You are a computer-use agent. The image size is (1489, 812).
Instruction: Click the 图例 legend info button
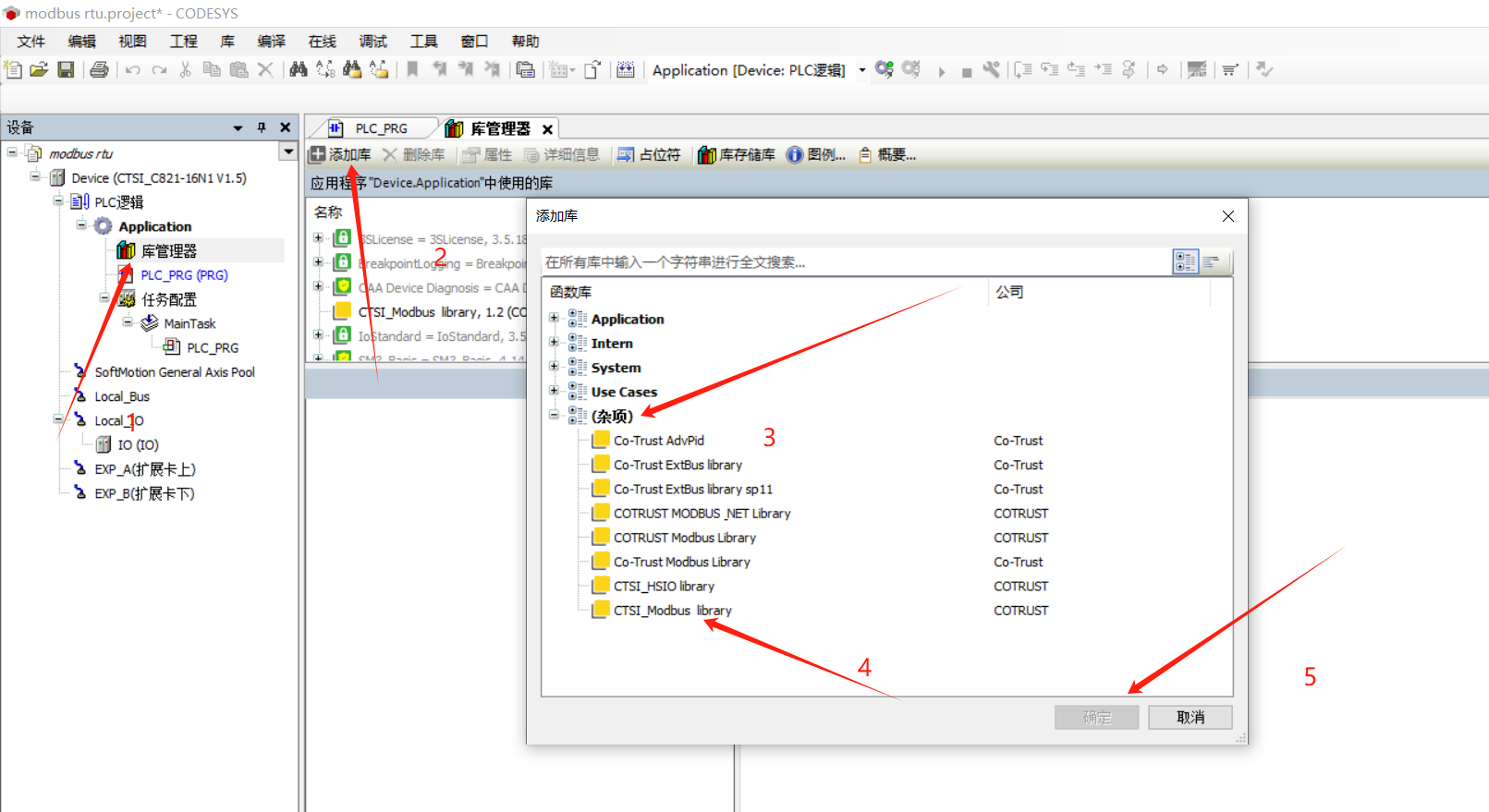click(816, 155)
